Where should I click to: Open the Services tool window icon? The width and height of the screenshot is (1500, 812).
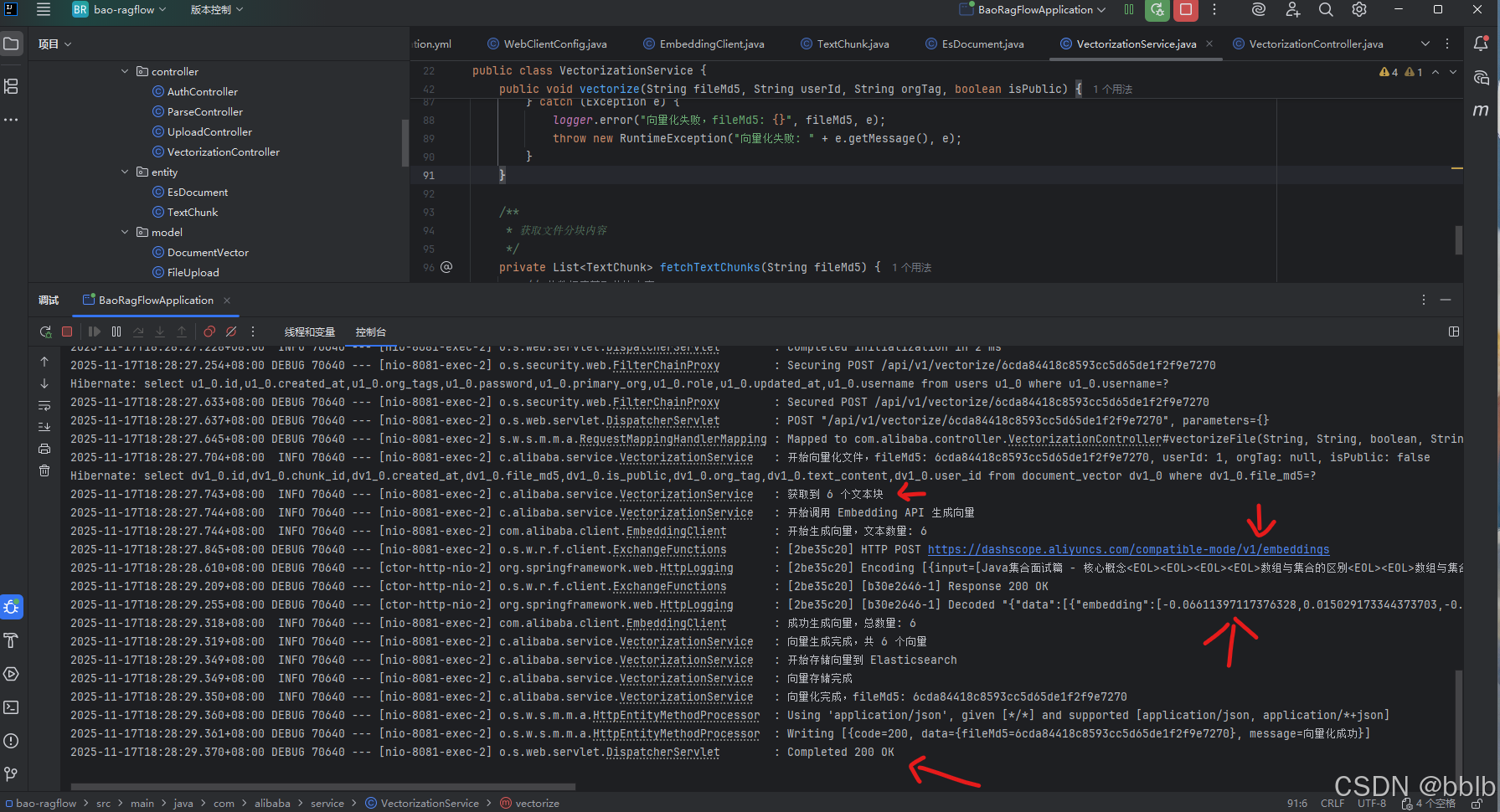[11, 674]
